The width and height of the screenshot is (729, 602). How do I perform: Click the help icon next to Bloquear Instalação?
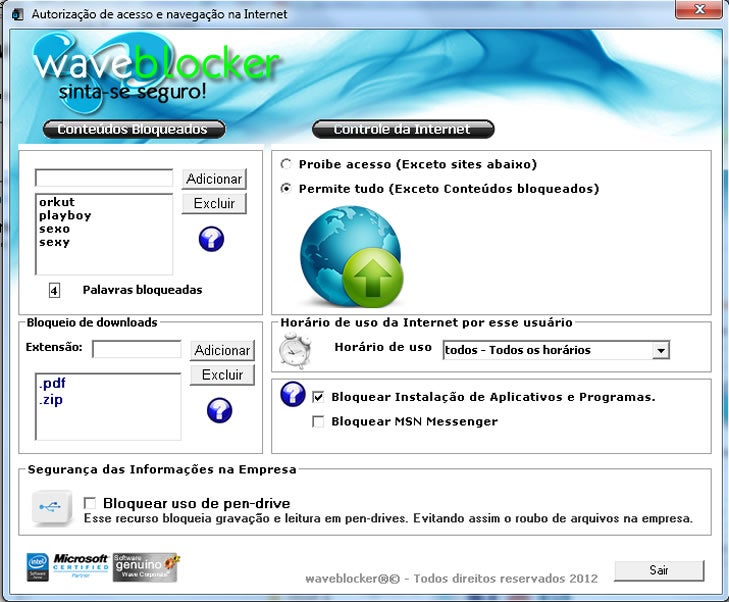point(293,394)
